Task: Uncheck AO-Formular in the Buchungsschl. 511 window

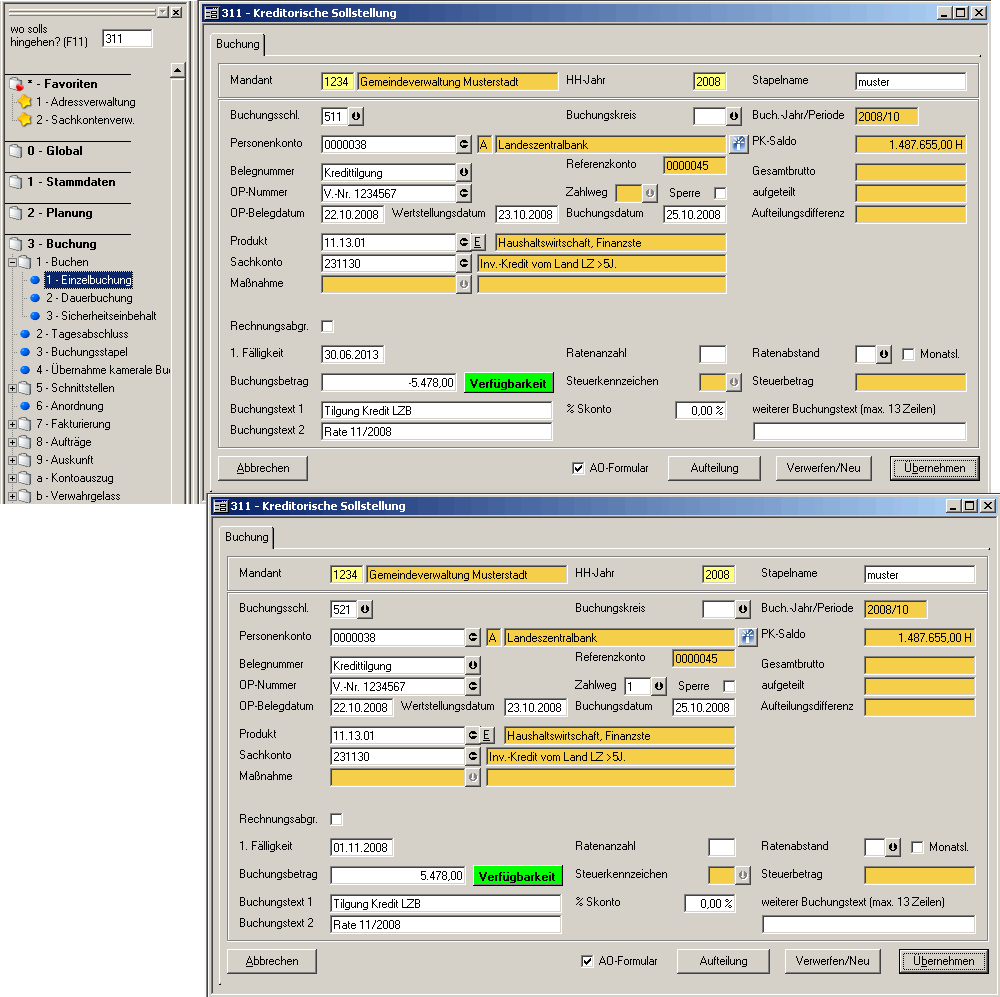Action: [578, 468]
